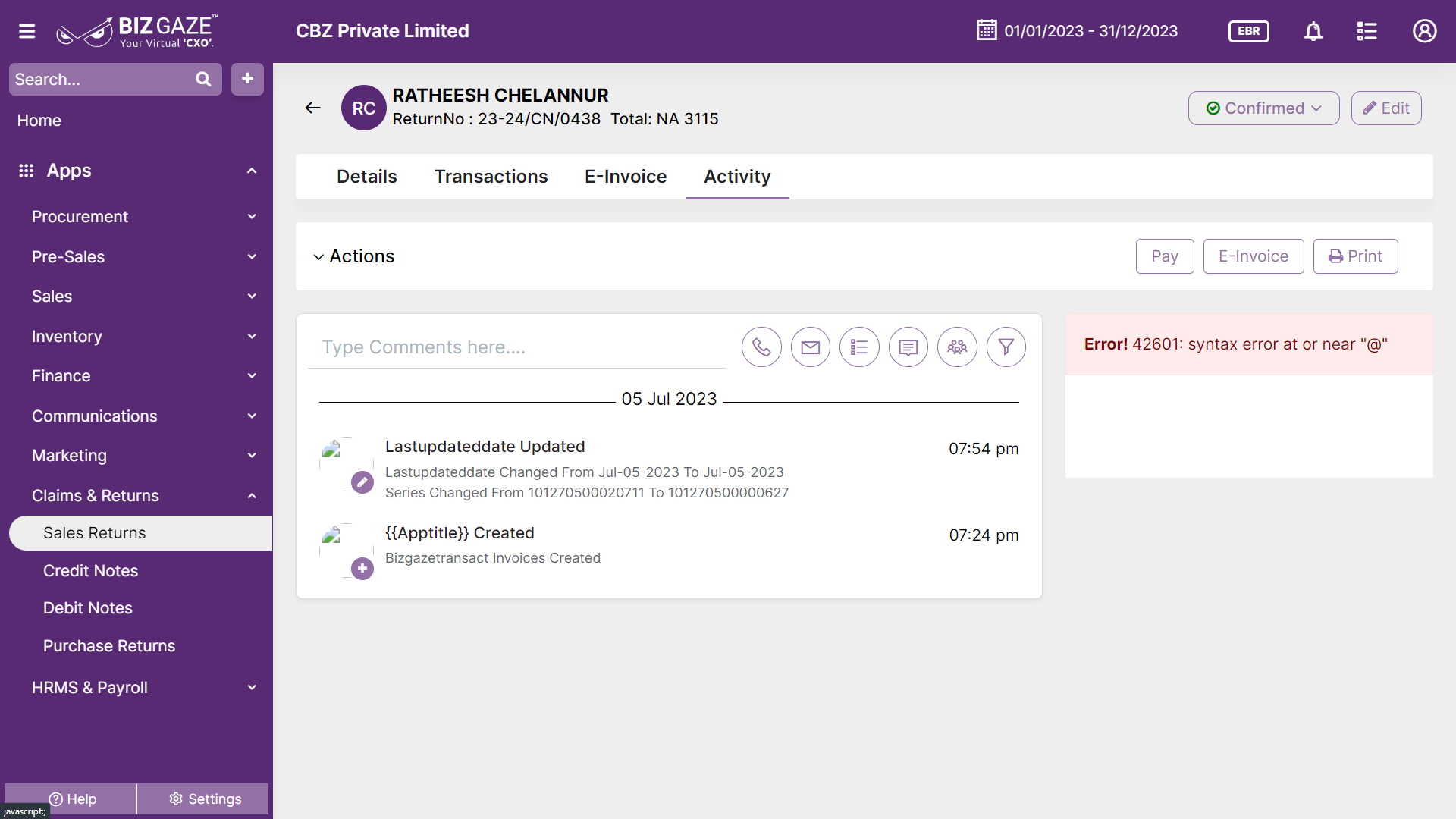Expand the Sales menu
This screenshot has height=819, width=1456.
pos(252,297)
